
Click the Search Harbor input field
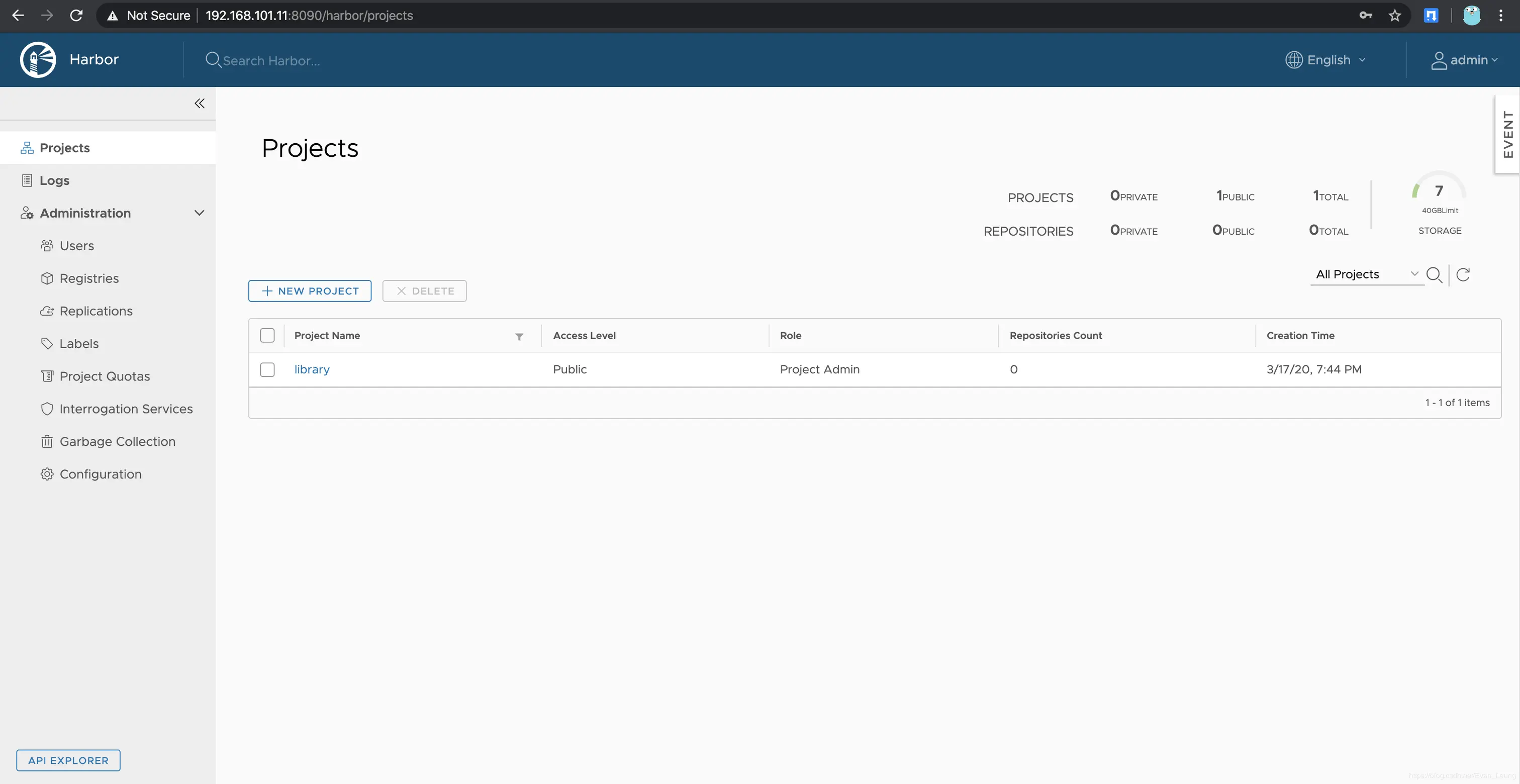[271, 61]
